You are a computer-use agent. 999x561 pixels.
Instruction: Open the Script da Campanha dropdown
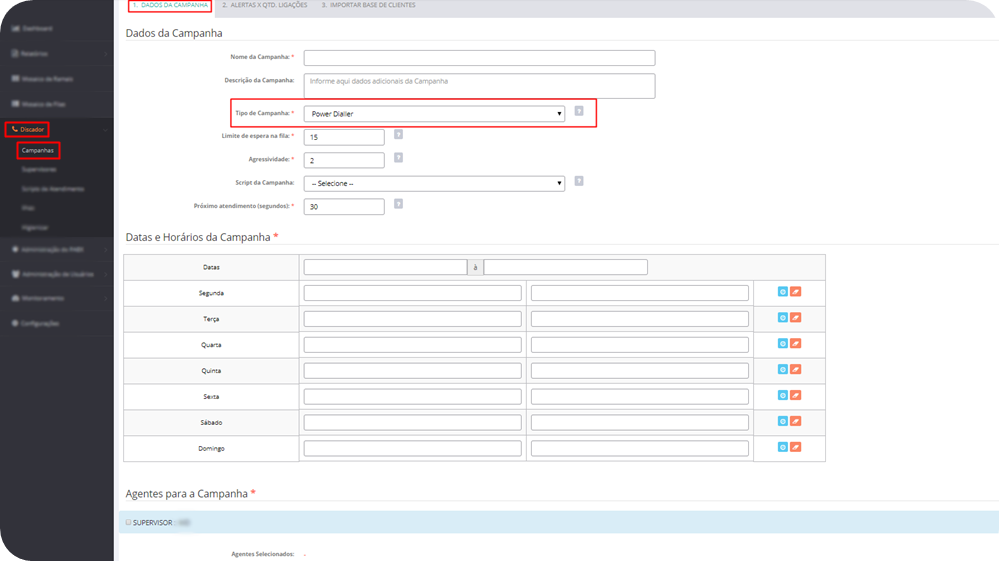(434, 184)
